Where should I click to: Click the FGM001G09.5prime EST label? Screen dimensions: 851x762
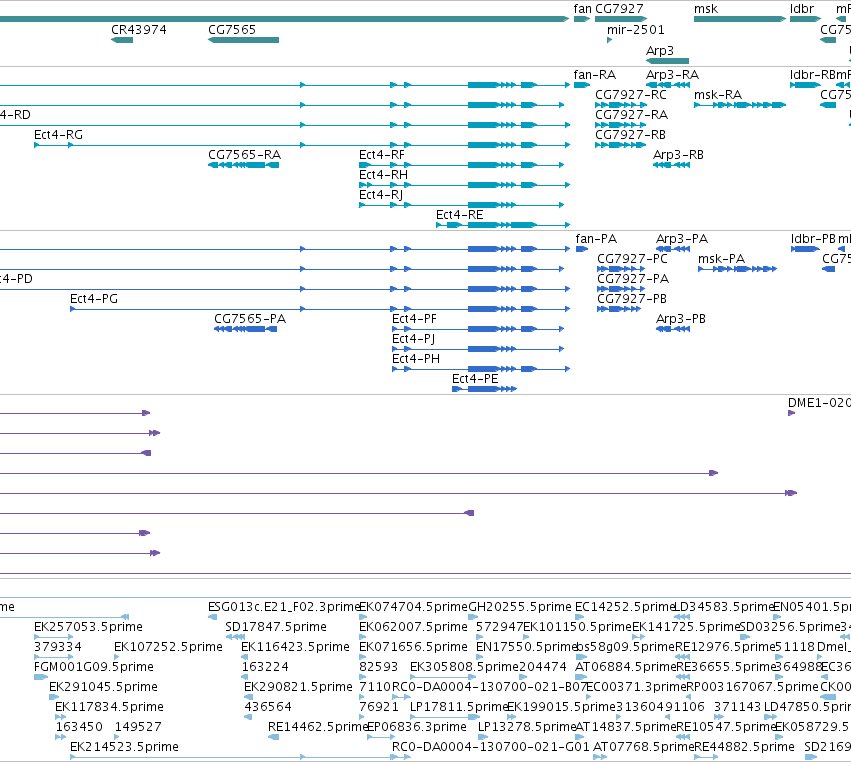coord(93,667)
